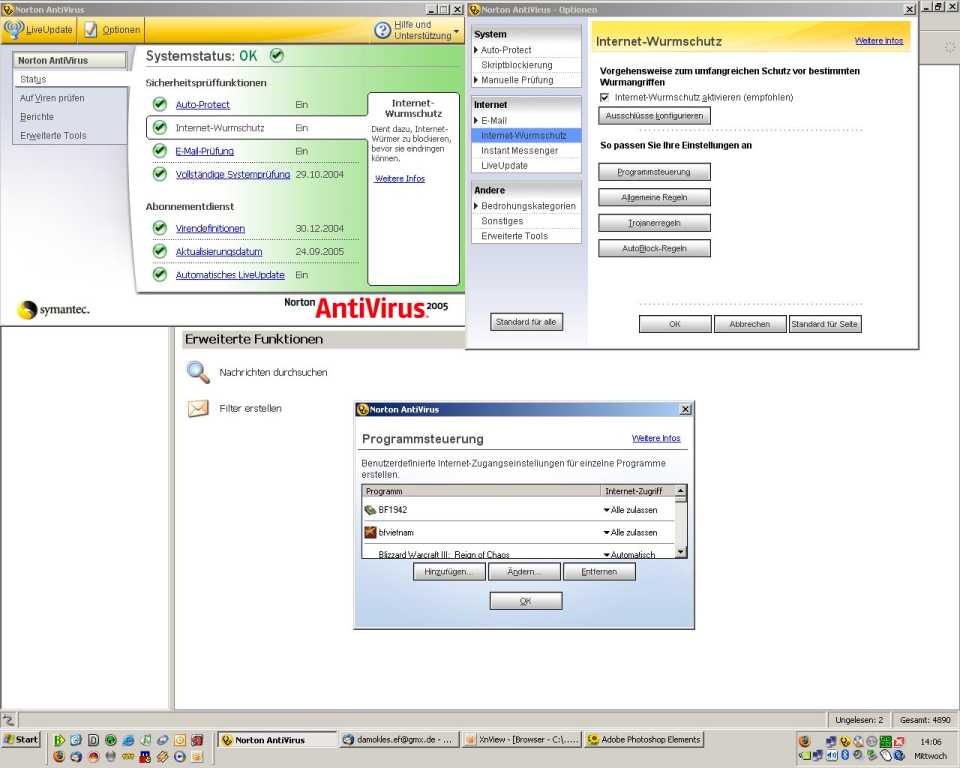
Task: Click the Trojanerregeln button
Action: [654, 223]
